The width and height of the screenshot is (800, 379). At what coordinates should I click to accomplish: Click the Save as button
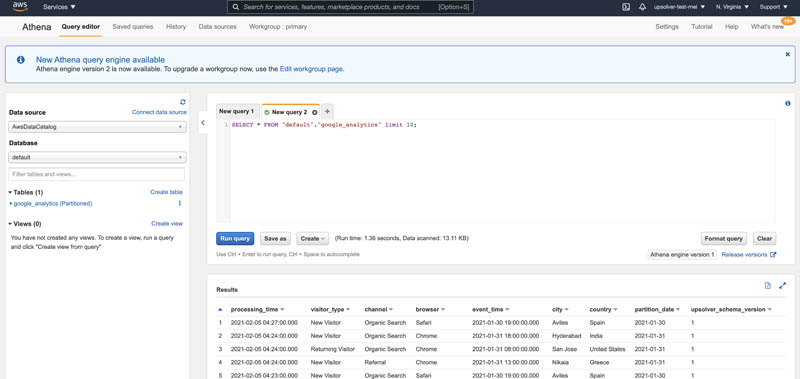[276, 238]
